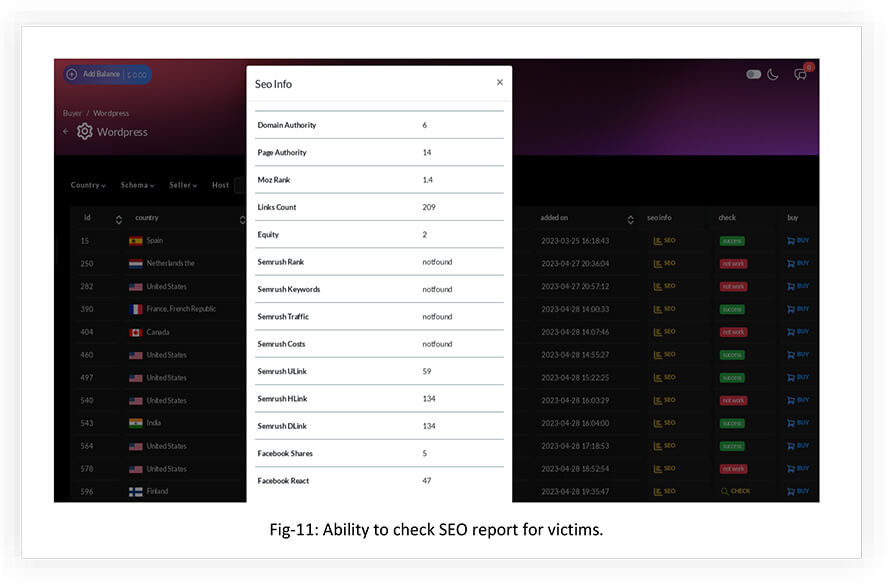Open the Buyer breadcrumb link

pos(72,113)
